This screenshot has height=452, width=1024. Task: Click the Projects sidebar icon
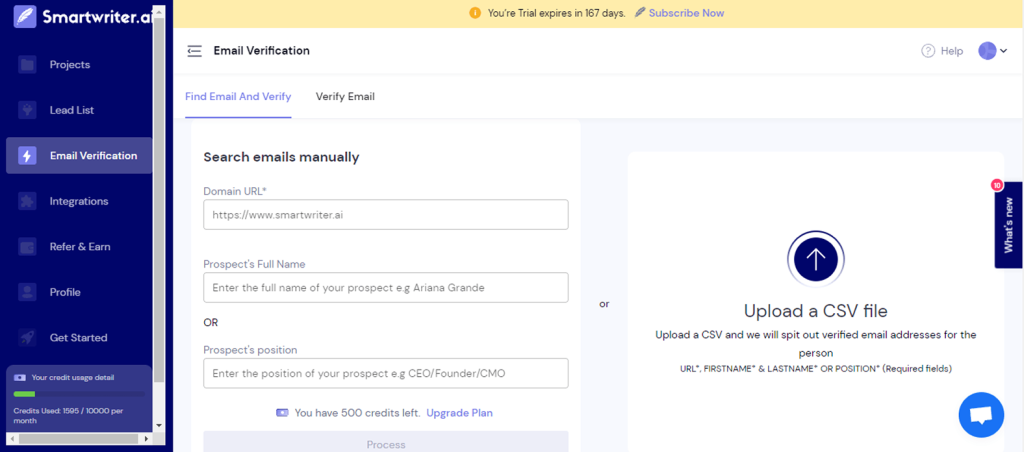pos(27,65)
